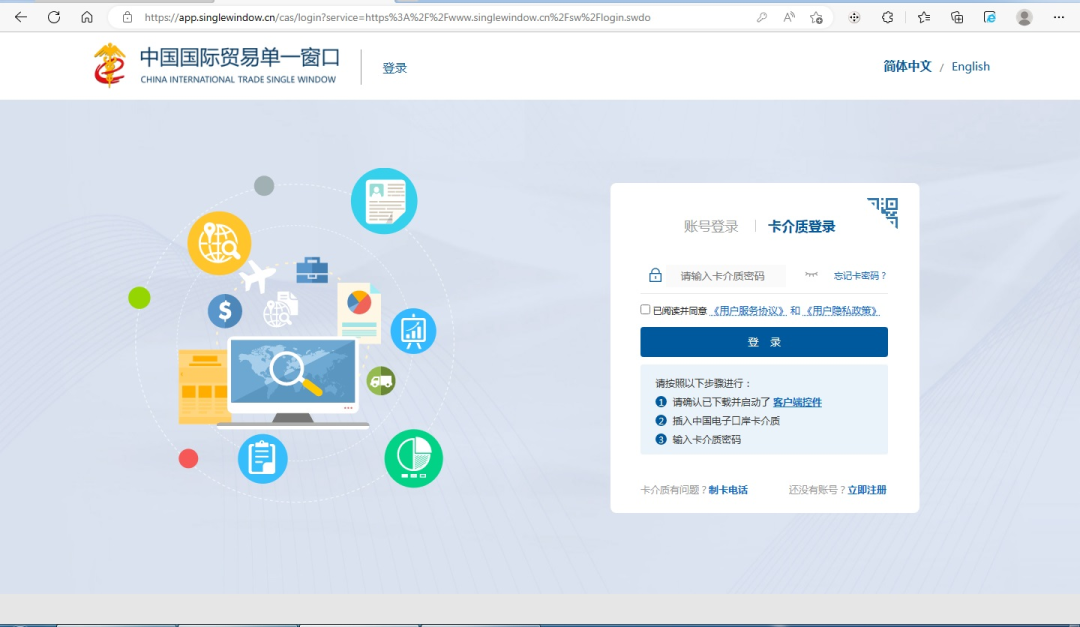Viewport: 1080px width, 627px height.
Task: Go to the browser home page
Action: (x=87, y=17)
